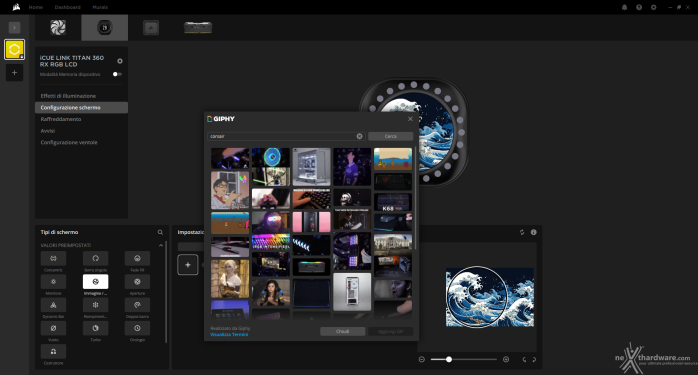Click the GIPHY results scrollbar
698x375 pixels.
416,197
